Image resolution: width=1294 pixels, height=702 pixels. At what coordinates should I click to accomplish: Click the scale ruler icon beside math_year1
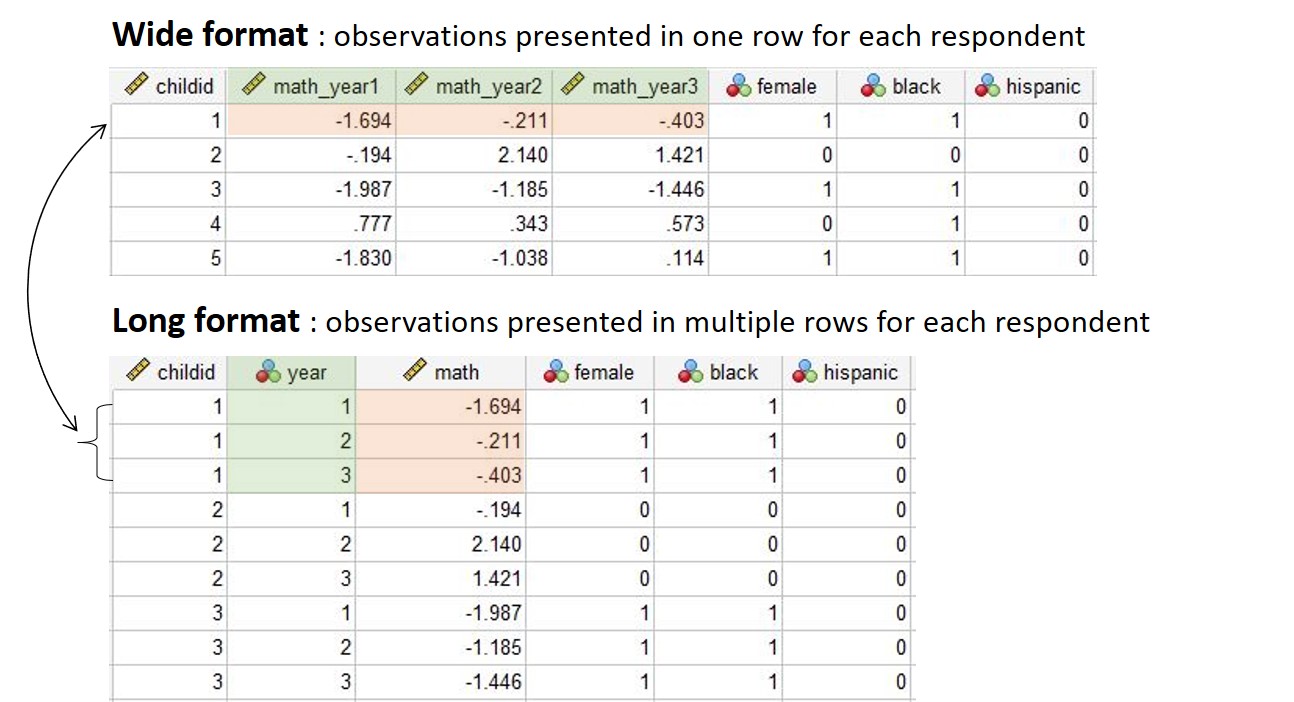(x=255, y=86)
